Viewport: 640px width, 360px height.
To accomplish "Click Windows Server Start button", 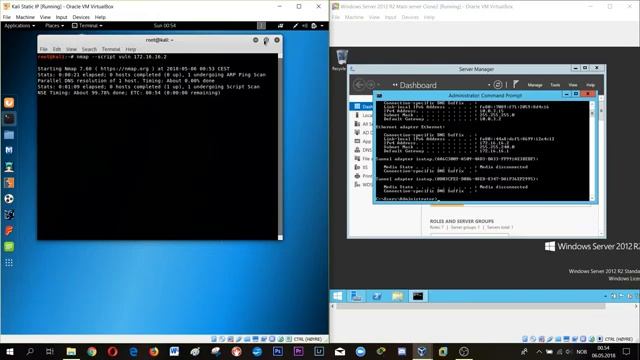I will pos(338,296).
